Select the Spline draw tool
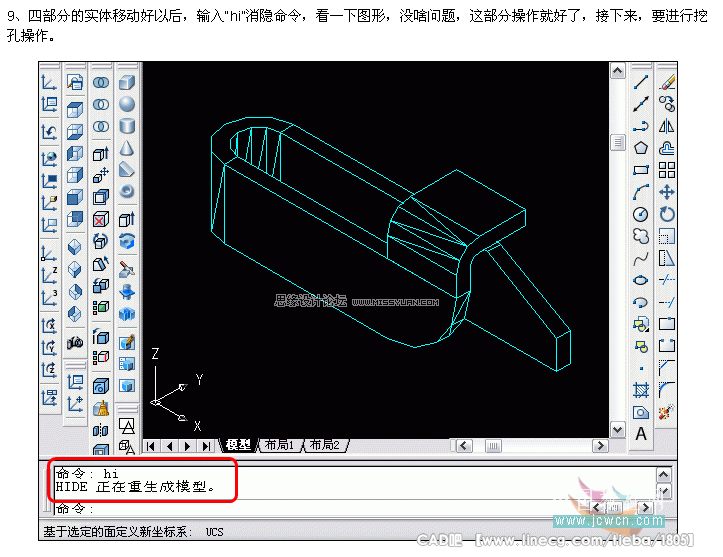The image size is (723, 557). pos(641,258)
